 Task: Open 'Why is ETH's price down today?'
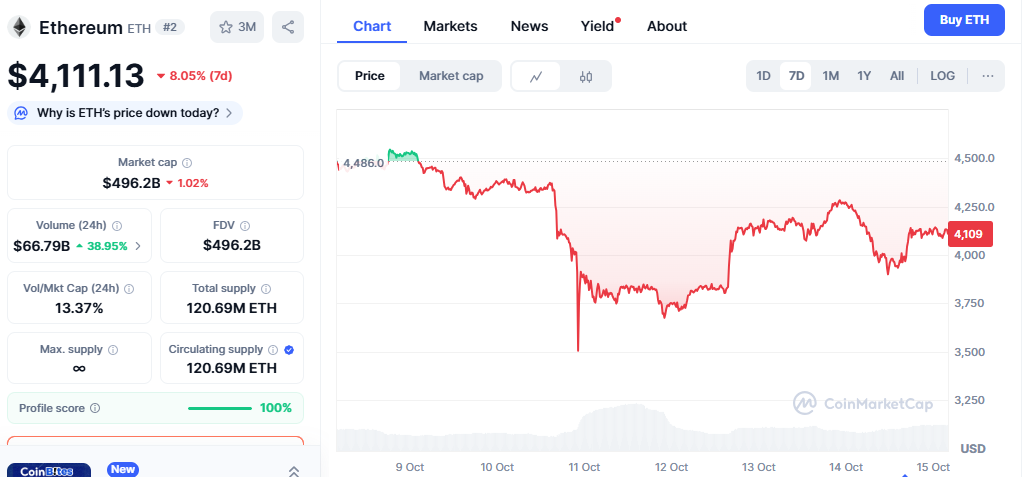(x=127, y=113)
